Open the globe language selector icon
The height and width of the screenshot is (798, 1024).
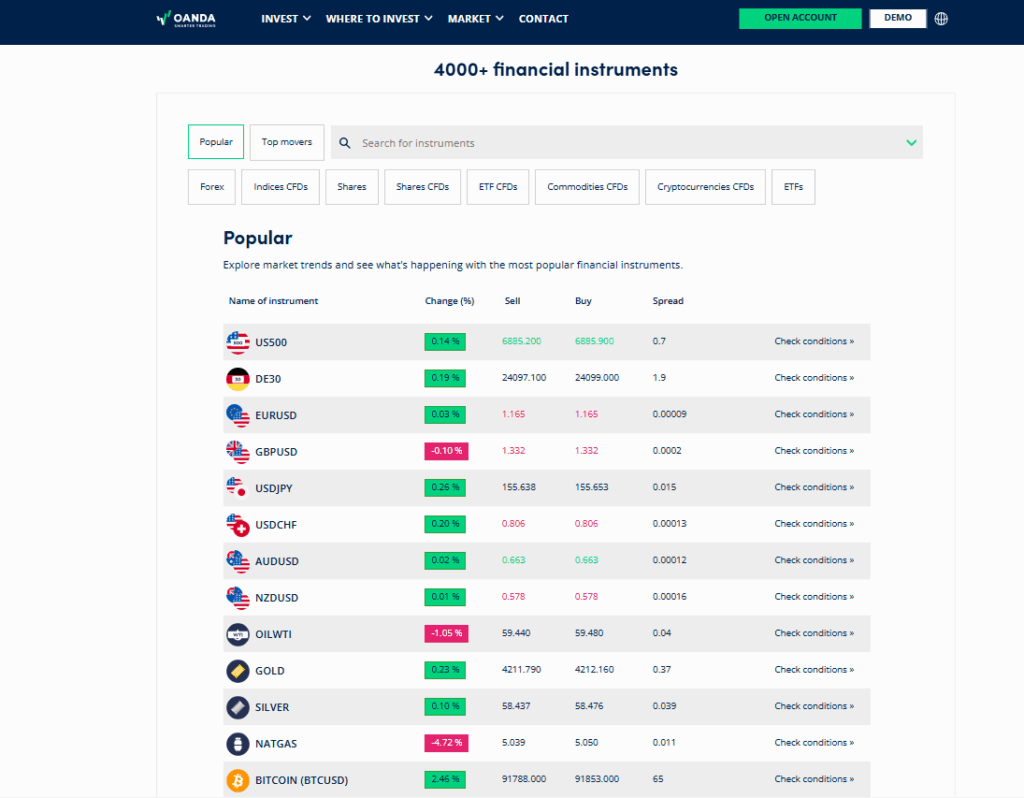(941, 18)
